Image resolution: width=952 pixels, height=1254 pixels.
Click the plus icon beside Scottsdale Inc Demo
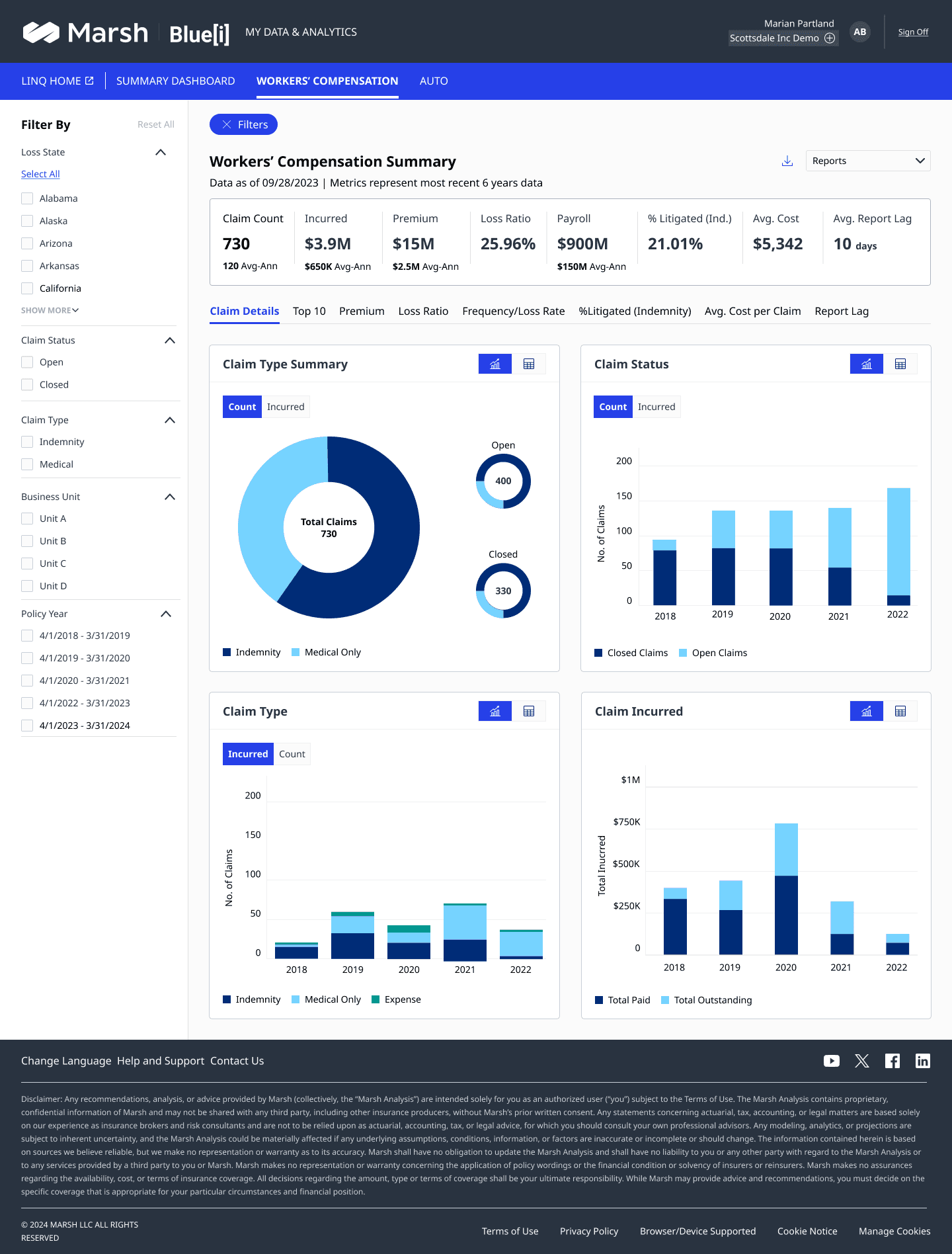tap(830, 38)
